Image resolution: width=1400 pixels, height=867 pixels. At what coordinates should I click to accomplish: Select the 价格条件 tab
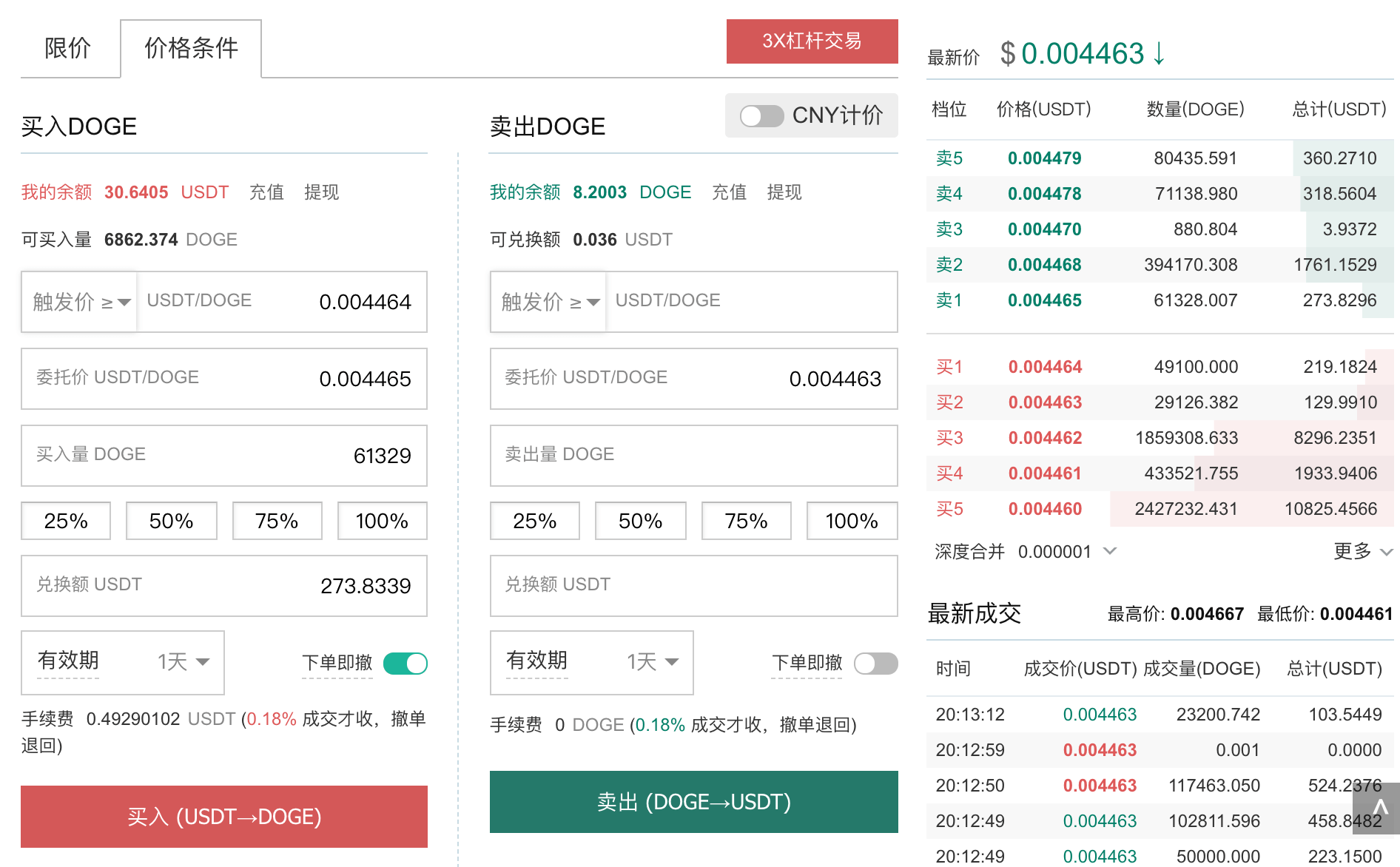coord(191,49)
